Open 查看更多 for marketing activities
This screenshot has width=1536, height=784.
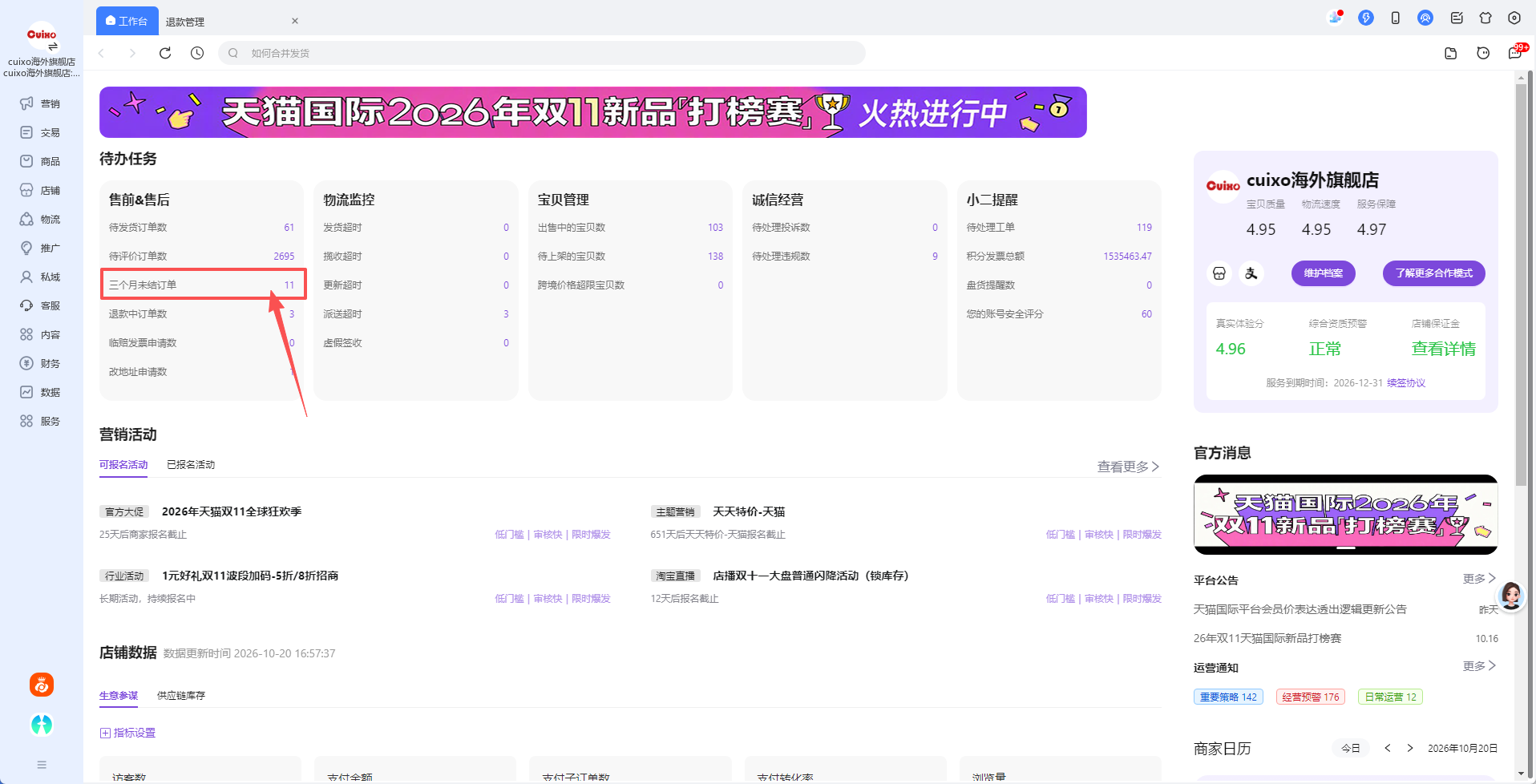point(1128,467)
